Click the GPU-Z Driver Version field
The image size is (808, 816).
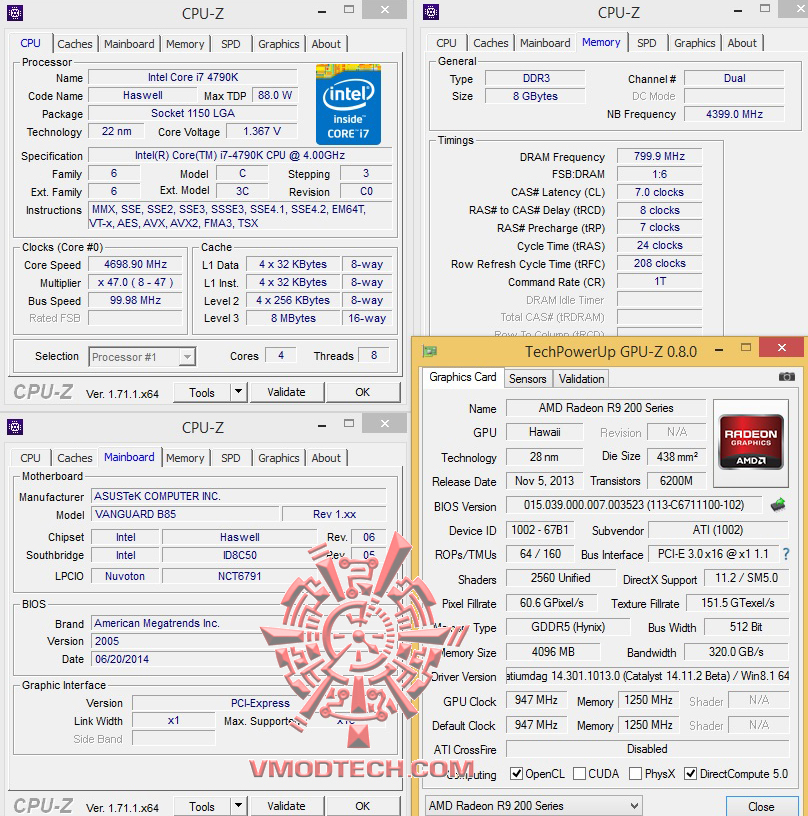647,676
